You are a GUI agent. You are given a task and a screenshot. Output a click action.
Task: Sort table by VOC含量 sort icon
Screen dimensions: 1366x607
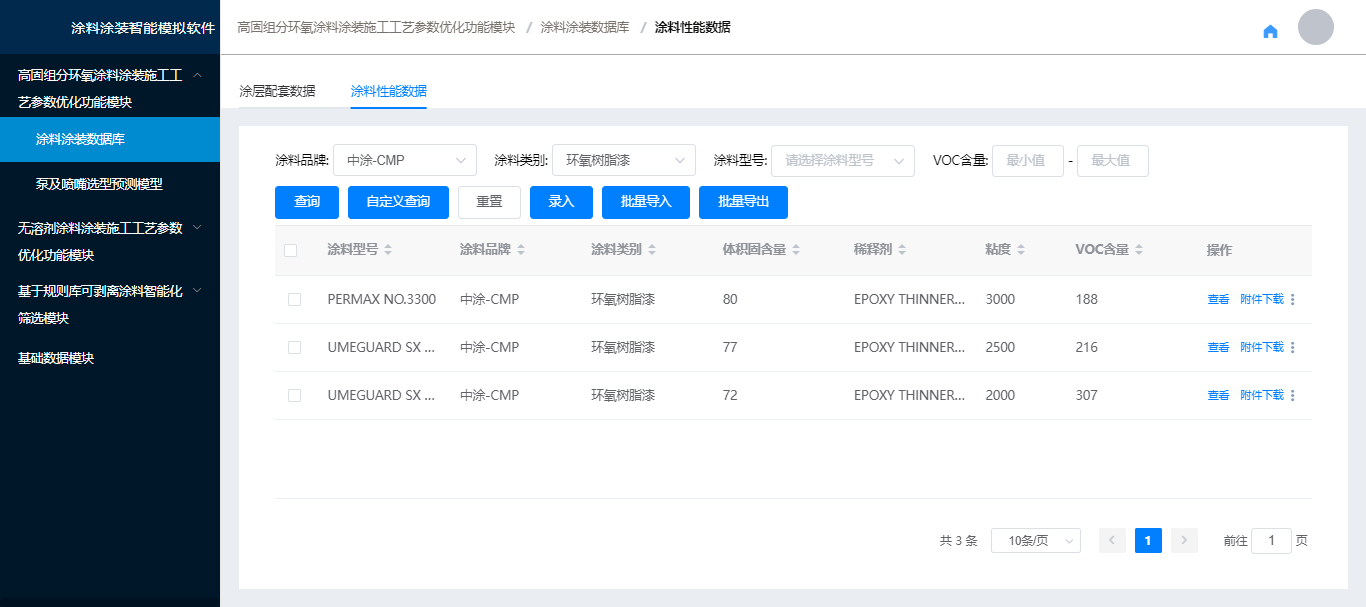1139,250
